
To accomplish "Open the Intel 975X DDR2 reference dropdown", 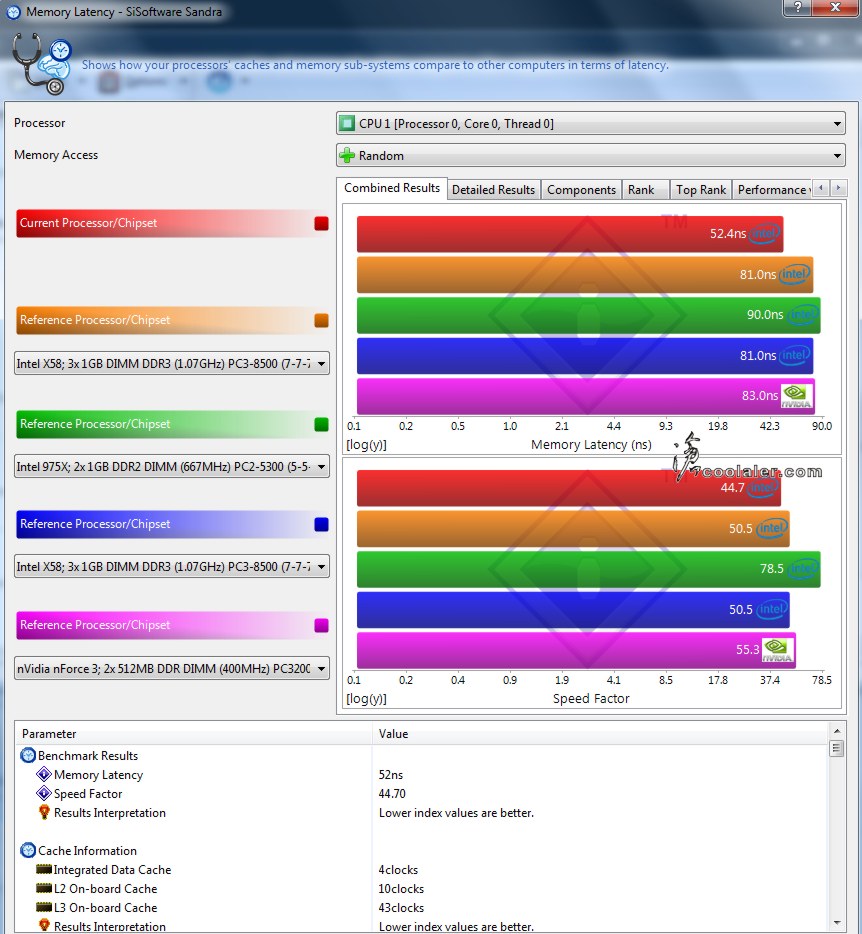I will [x=172, y=466].
